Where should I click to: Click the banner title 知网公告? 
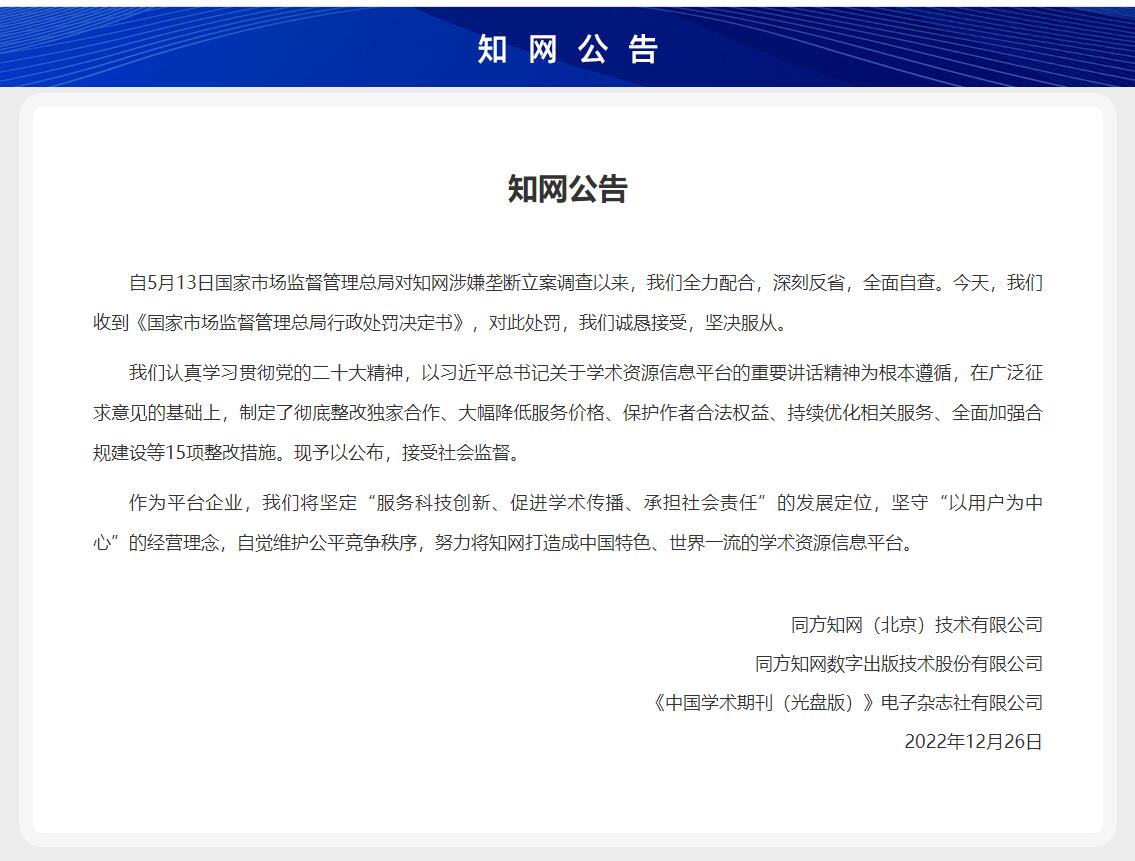[x=568, y=49]
